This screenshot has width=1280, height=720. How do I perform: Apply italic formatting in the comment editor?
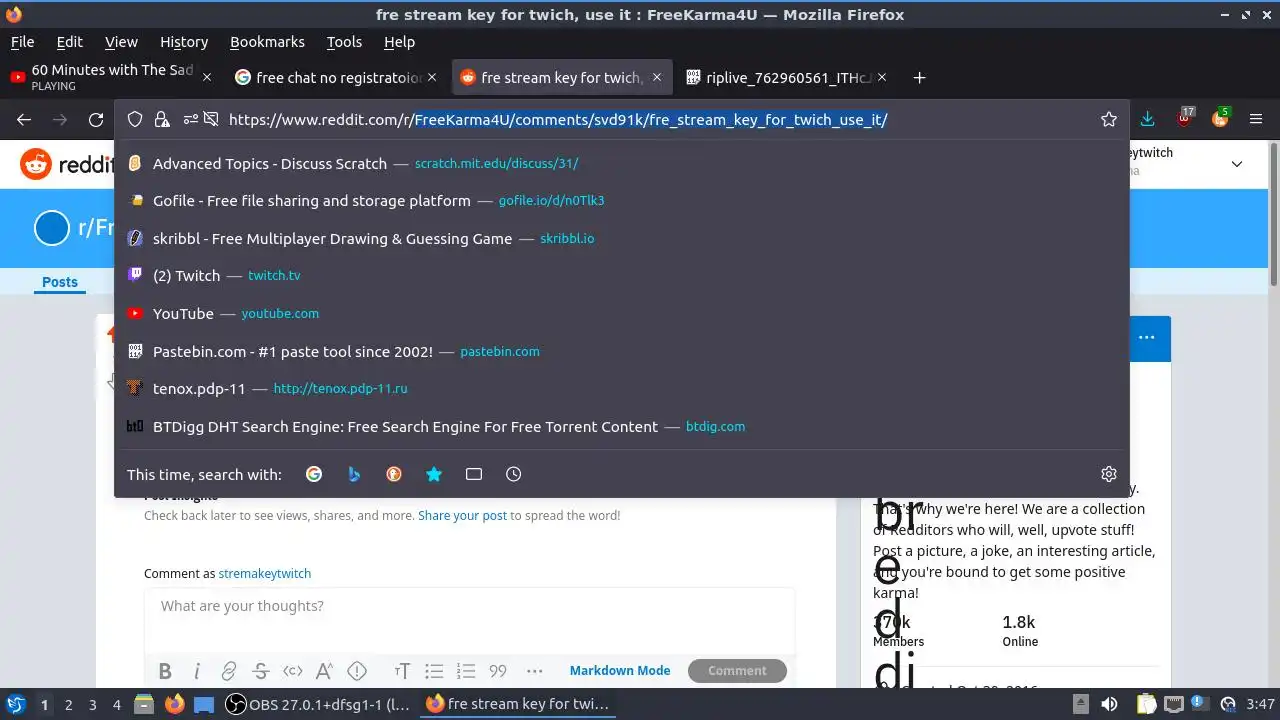click(x=197, y=671)
